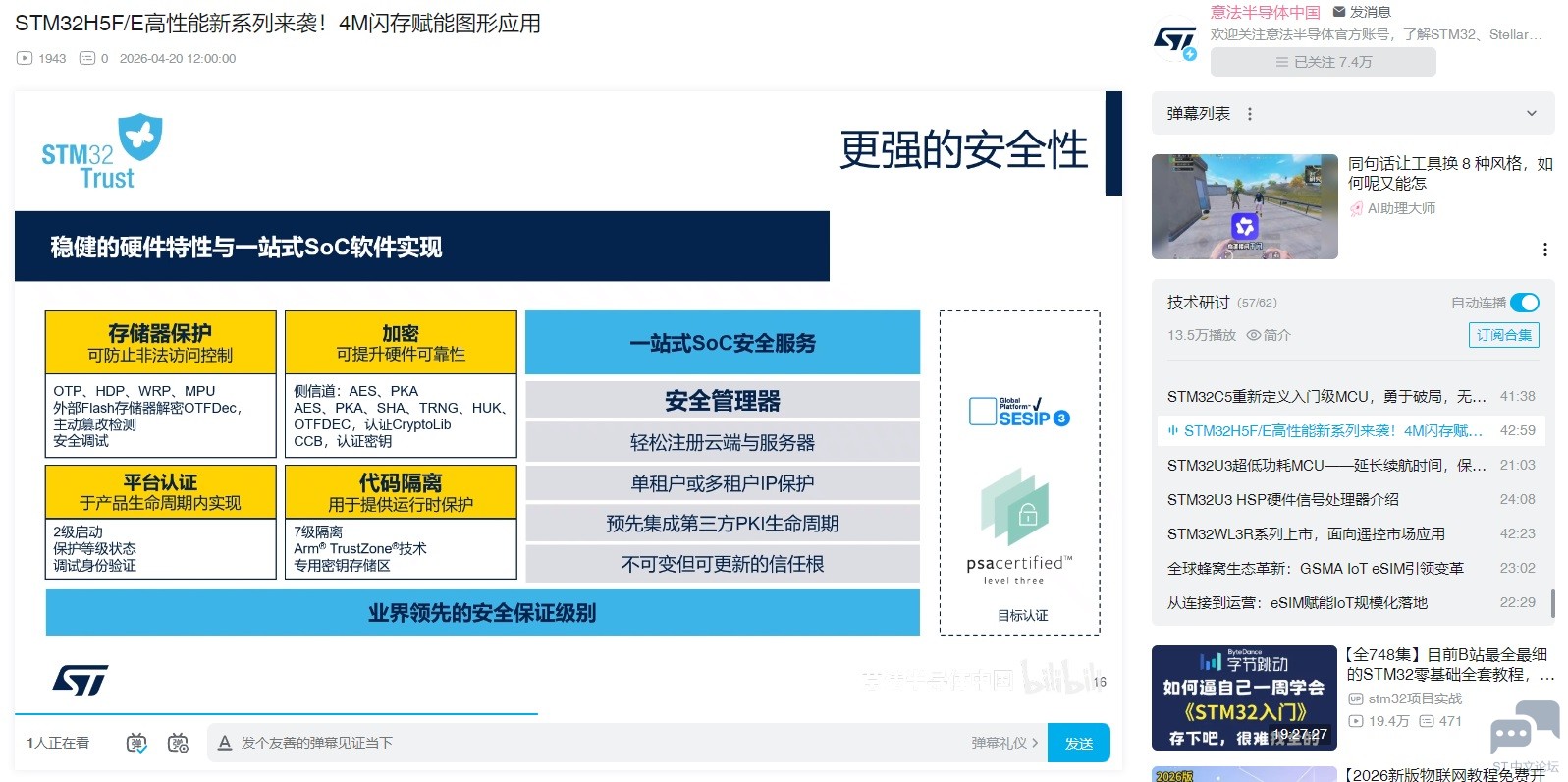Viewport: 1568px width, 782px height.
Task: Expand the 弹幕列表 panel chevron
Action: [1531, 114]
